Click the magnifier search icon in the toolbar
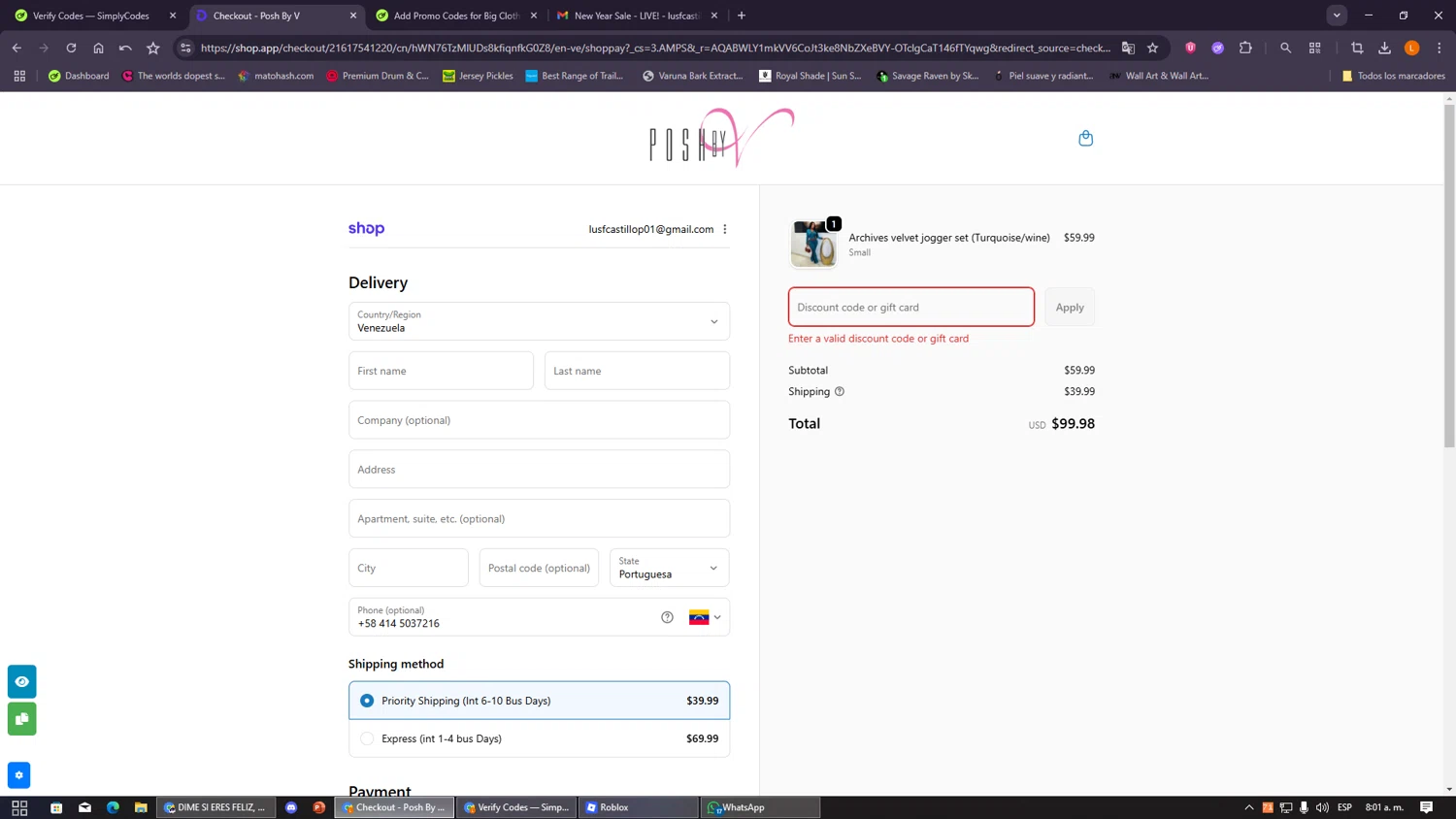The width and height of the screenshot is (1456, 819). click(x=1285, y=48)
